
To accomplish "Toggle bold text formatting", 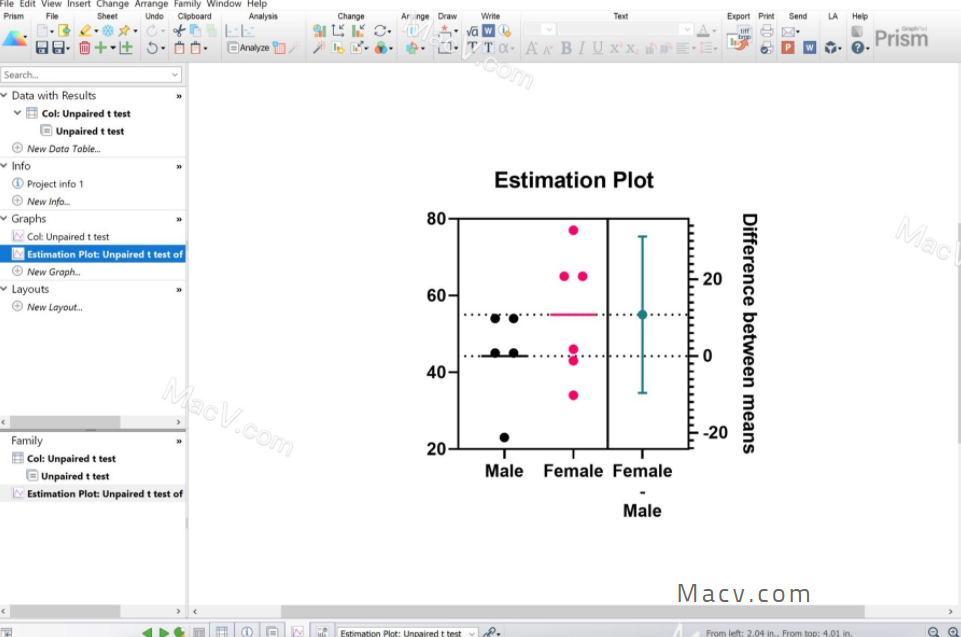I will [566, 48].
